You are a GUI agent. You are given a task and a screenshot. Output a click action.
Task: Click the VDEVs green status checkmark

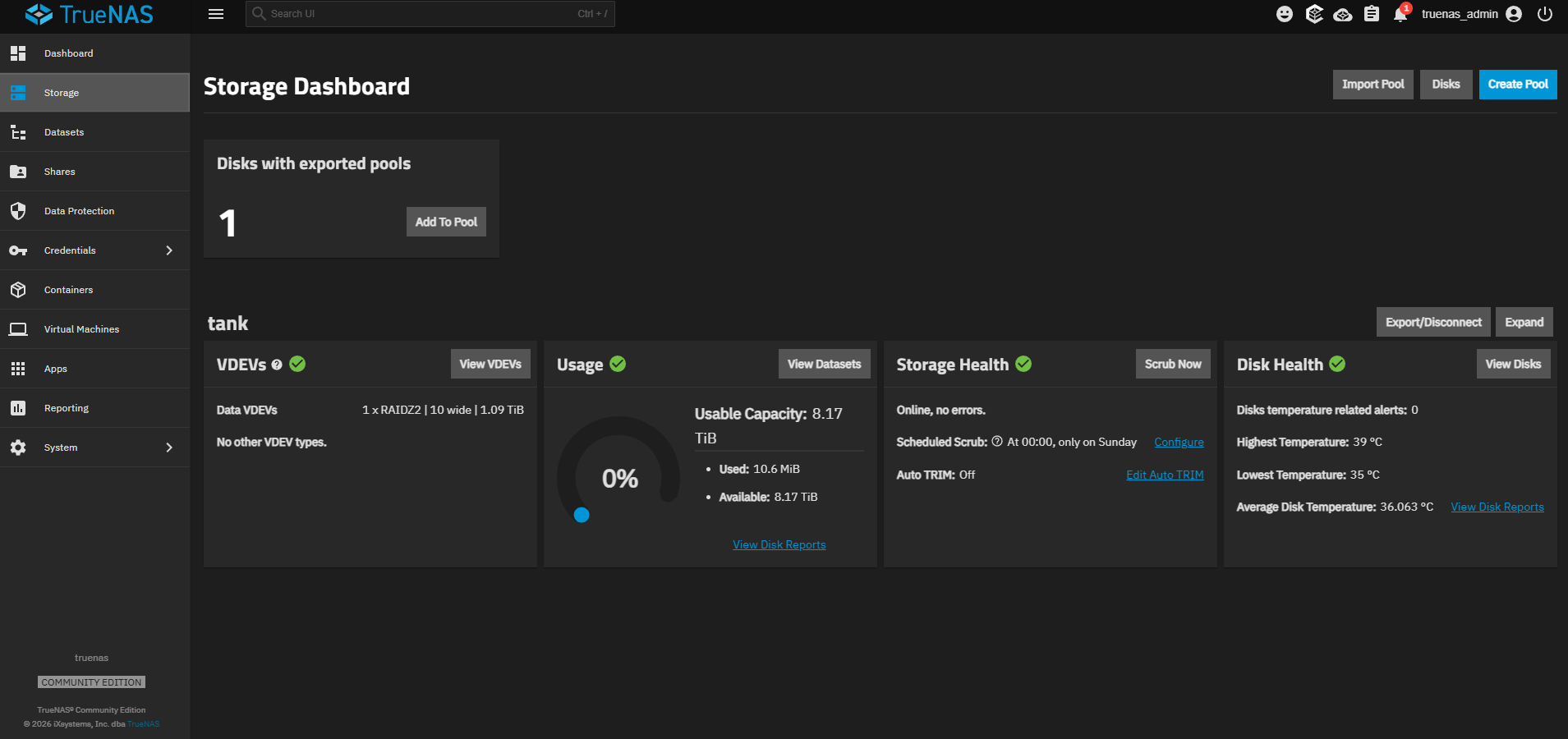coord(297,364)
